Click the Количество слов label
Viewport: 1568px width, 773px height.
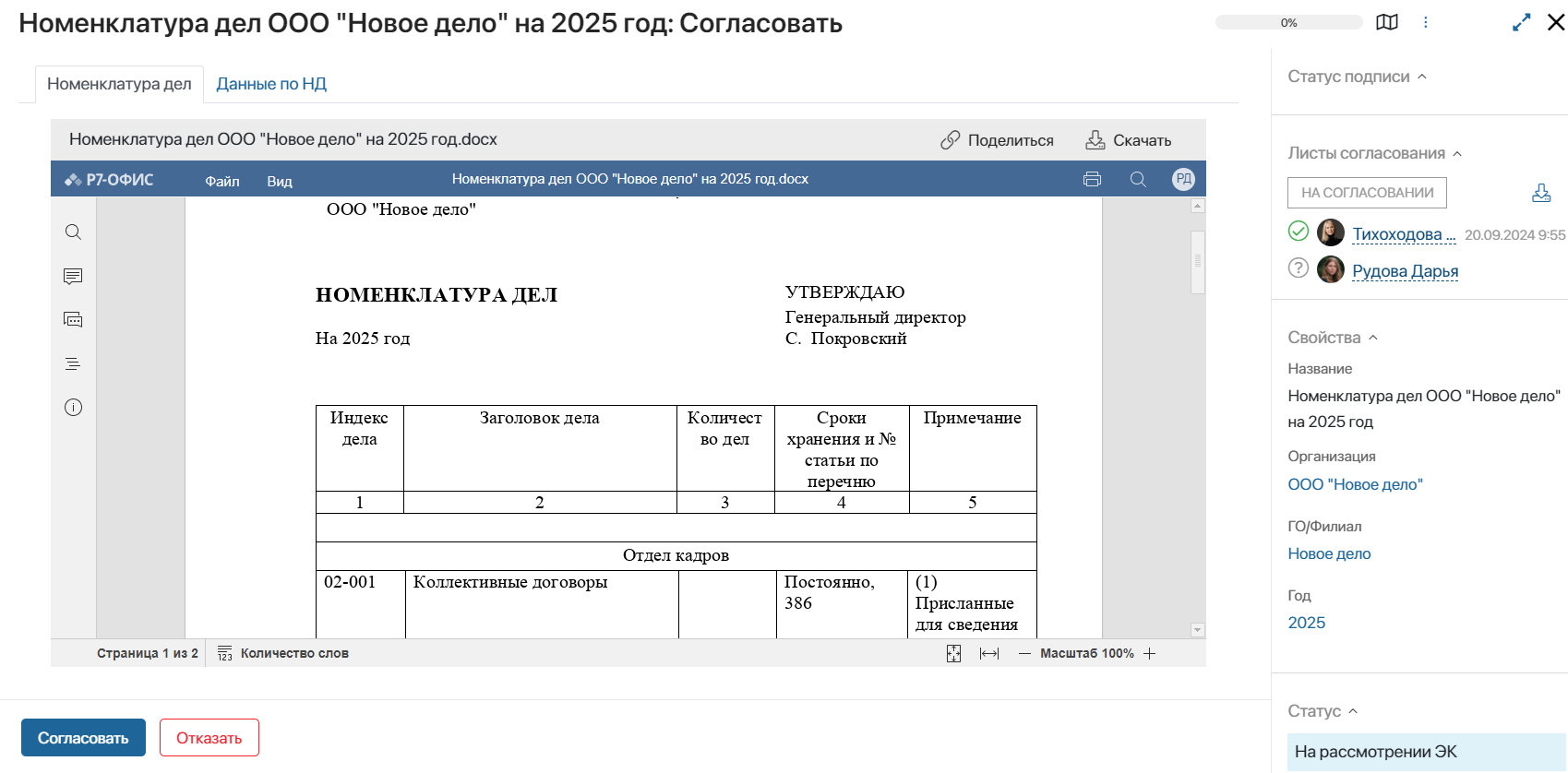294,653
